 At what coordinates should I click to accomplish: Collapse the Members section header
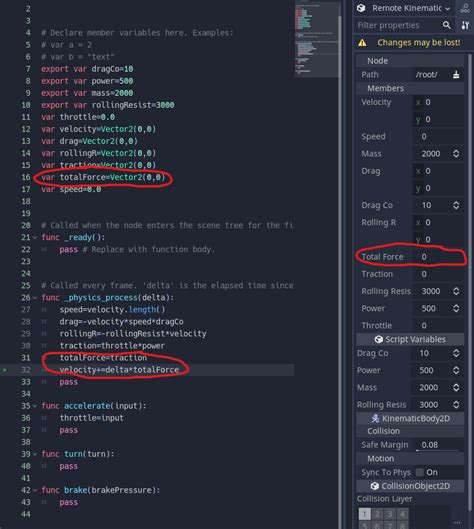point(410,88)
